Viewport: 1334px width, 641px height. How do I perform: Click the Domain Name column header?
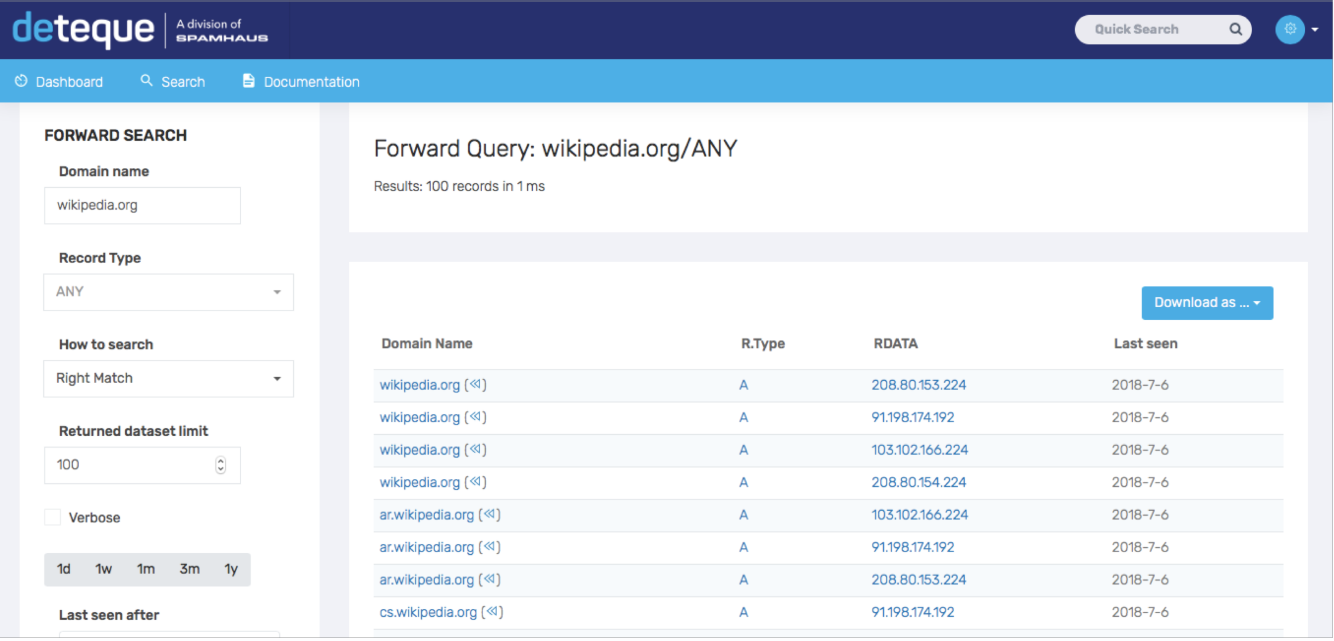coord(427,344)
